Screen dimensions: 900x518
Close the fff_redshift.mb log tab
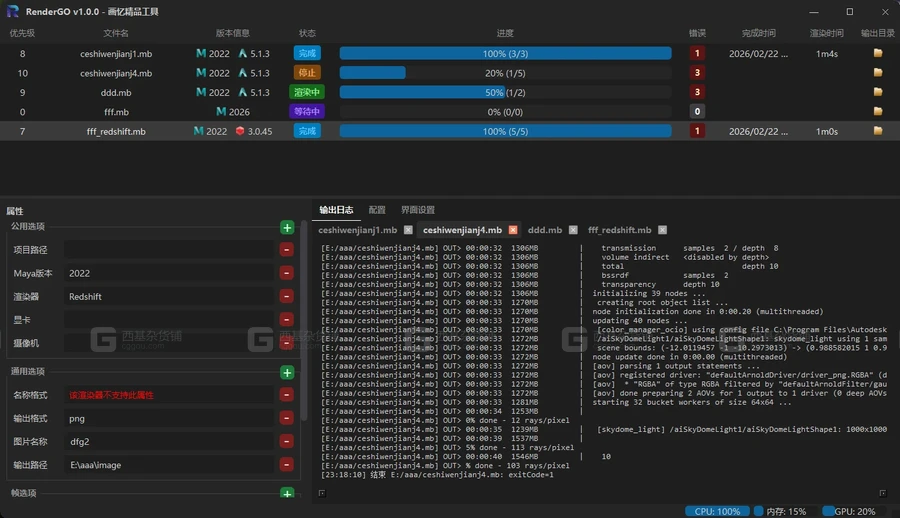point(662,230)
